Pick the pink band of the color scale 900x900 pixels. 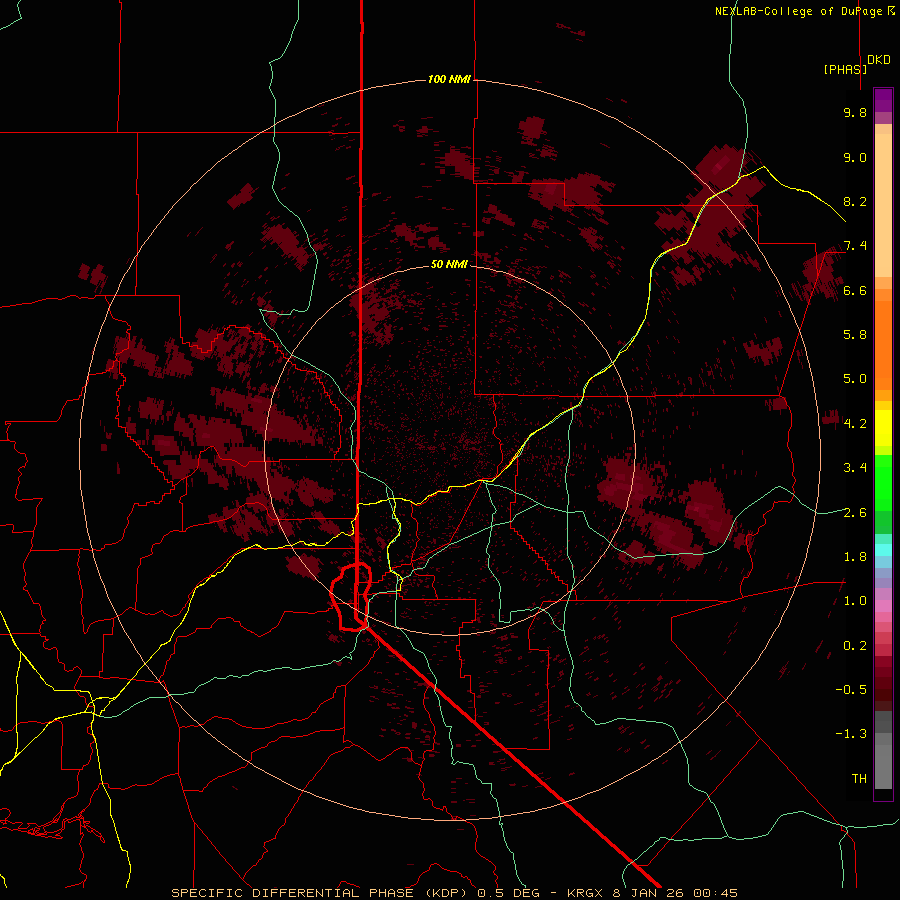point(883,606)
